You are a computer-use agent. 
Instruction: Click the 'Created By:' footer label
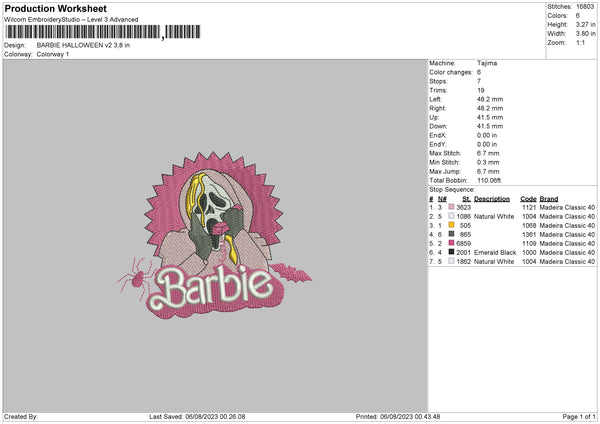(21, 416)
